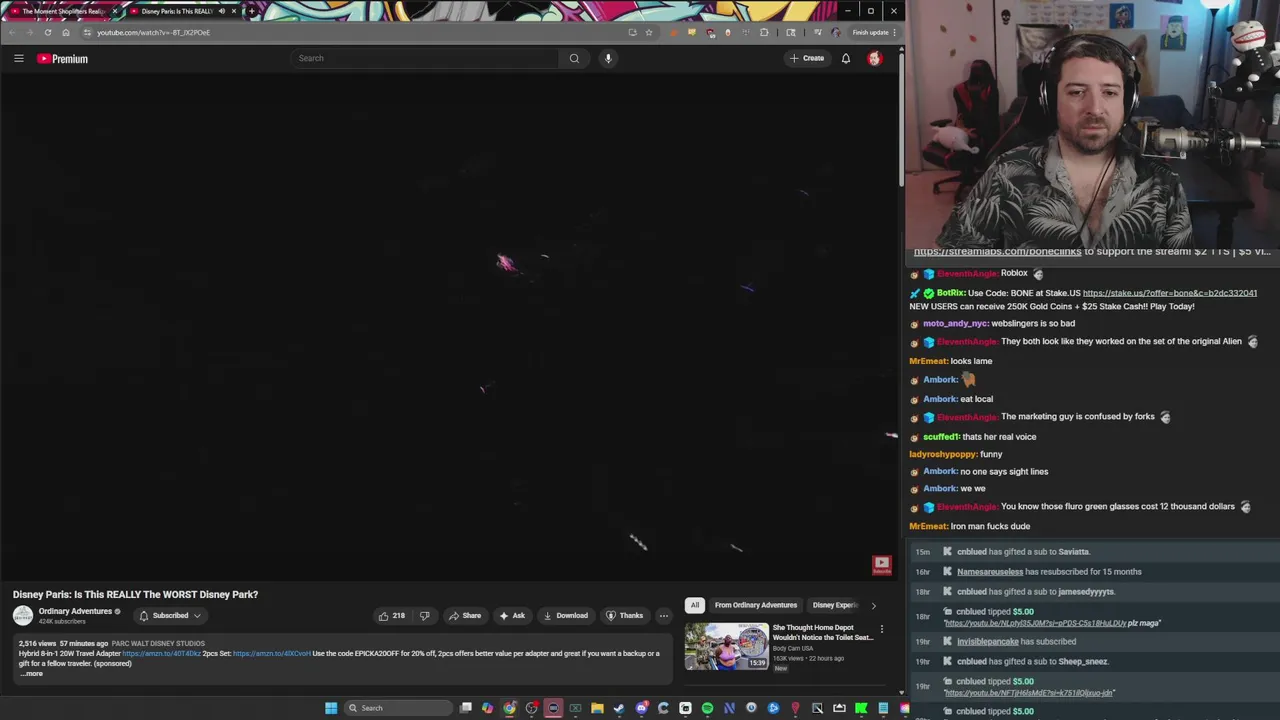Viewport: 1280px width, 720px height.
Task: Open She Thought Home Depot video title
Action: 823,632
